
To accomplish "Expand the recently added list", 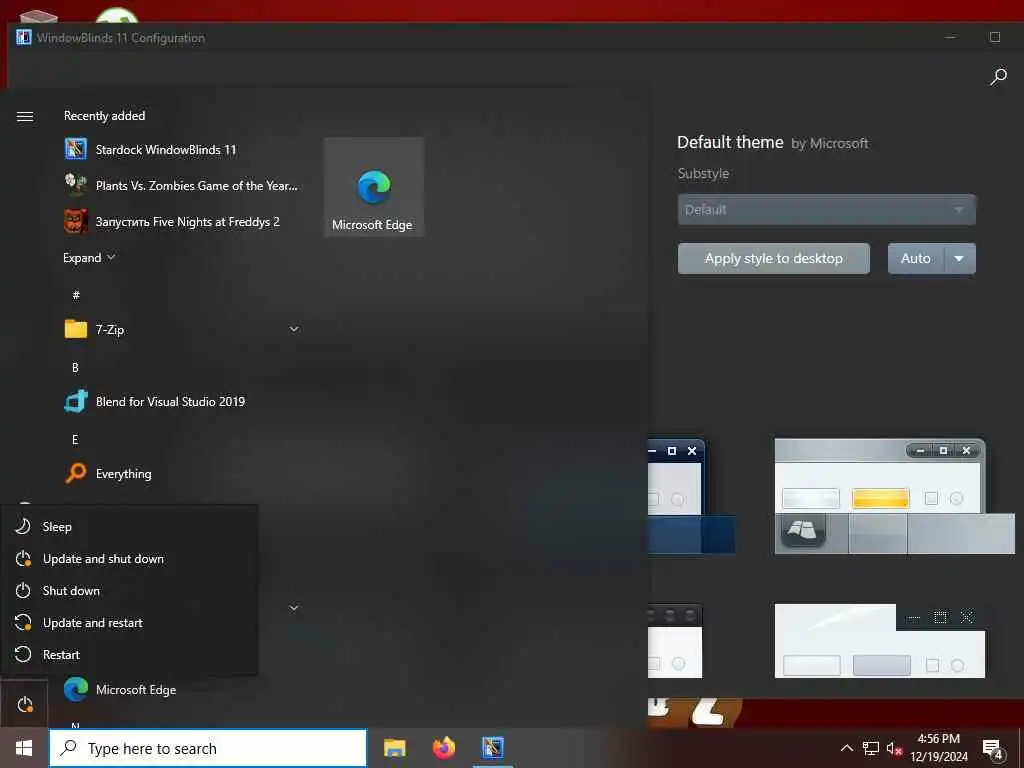I will click(89, 258).
